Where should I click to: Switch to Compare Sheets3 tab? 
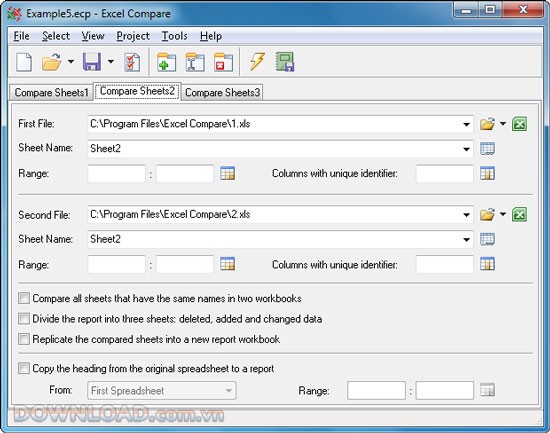[222, 93]
